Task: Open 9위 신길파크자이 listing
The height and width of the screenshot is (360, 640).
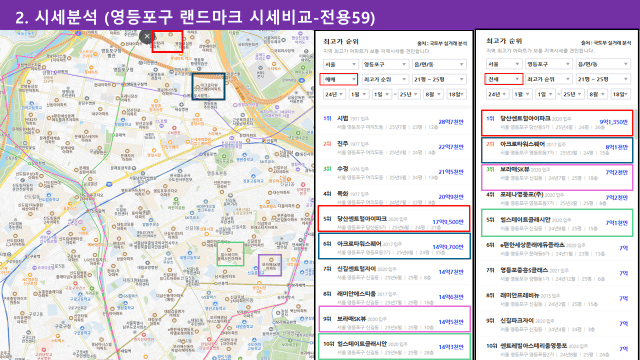Action: 557,324
